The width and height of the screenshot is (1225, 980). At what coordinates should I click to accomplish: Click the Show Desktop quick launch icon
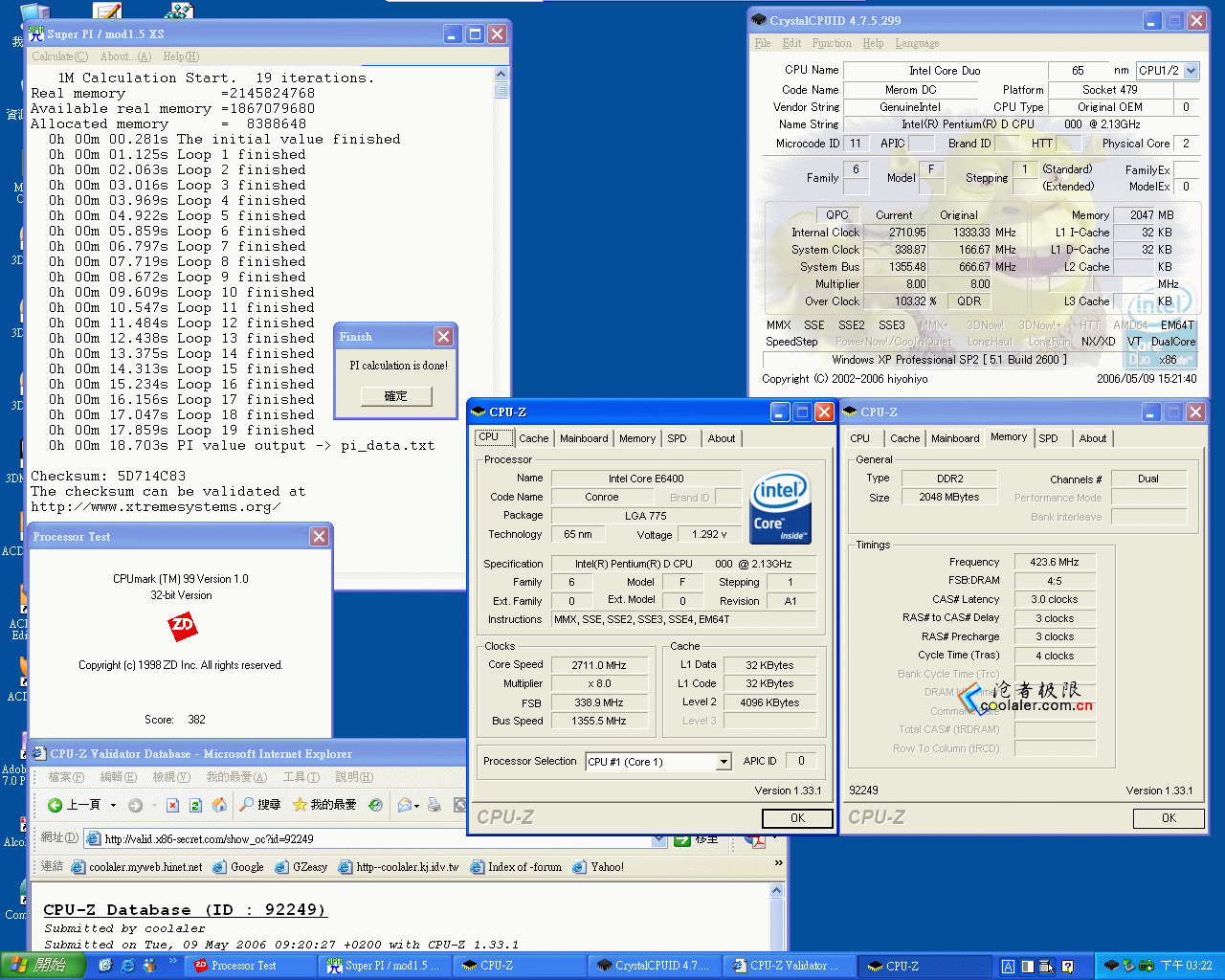pos(106,966)
